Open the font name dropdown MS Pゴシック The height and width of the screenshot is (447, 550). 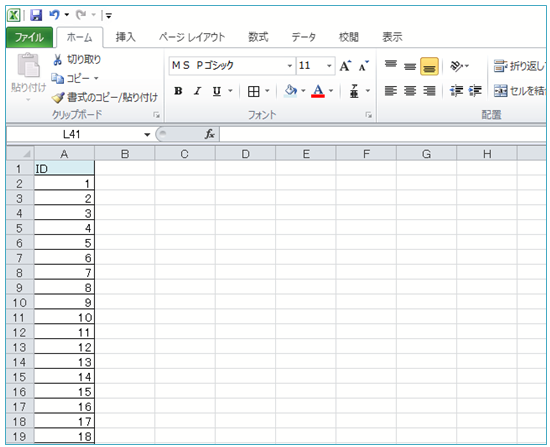tap(289, 66)
